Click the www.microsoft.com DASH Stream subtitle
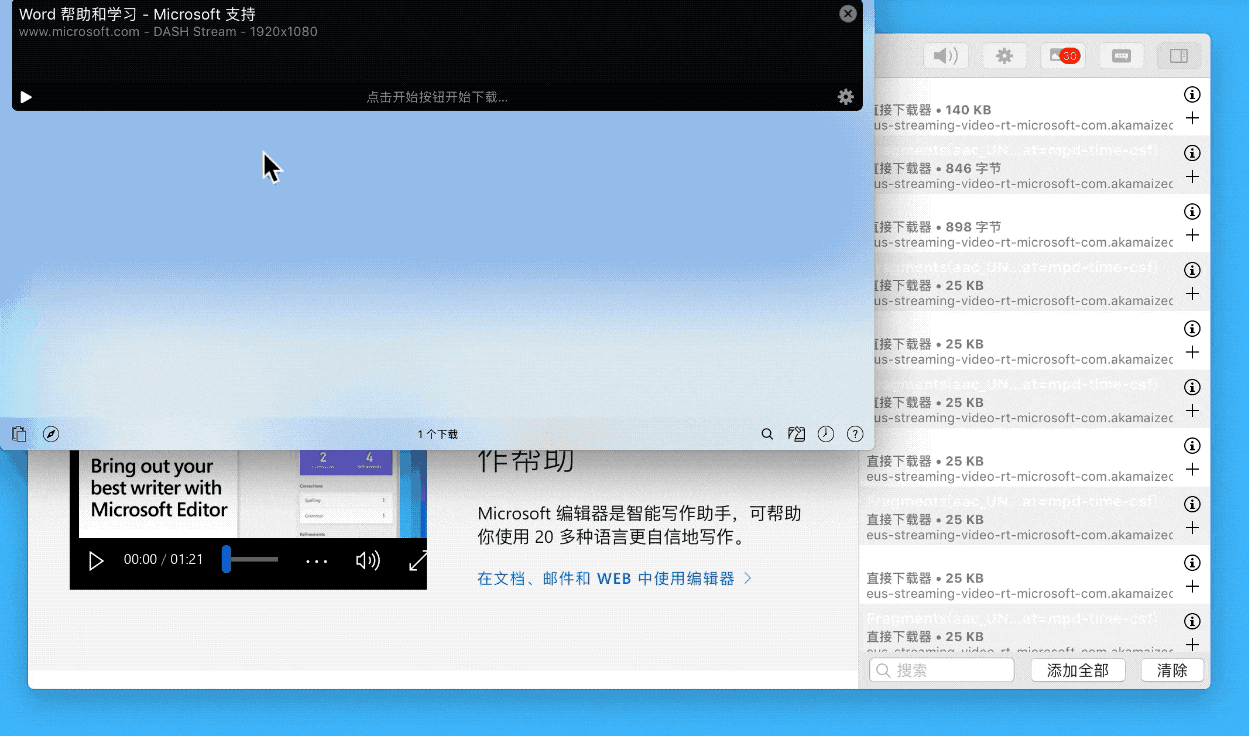The width and height of the screenshot is (1249, 736). (168, 32)
